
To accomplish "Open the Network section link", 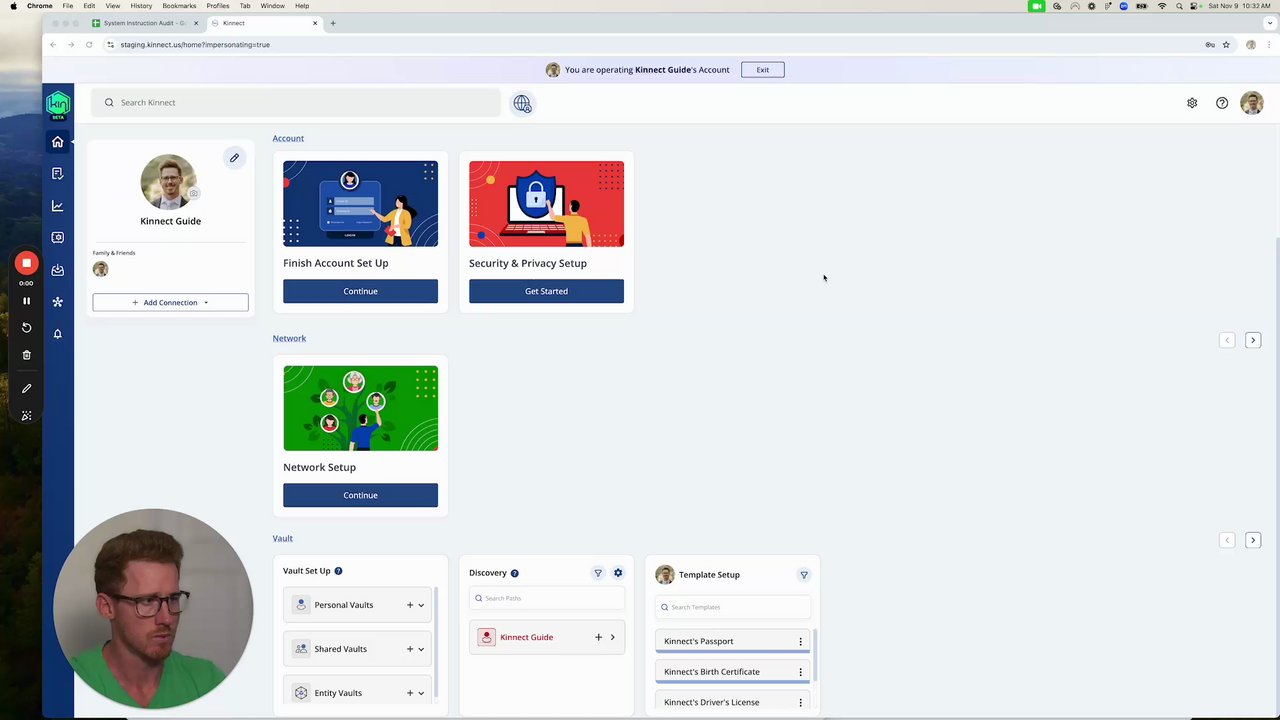I will coord(289,338).
